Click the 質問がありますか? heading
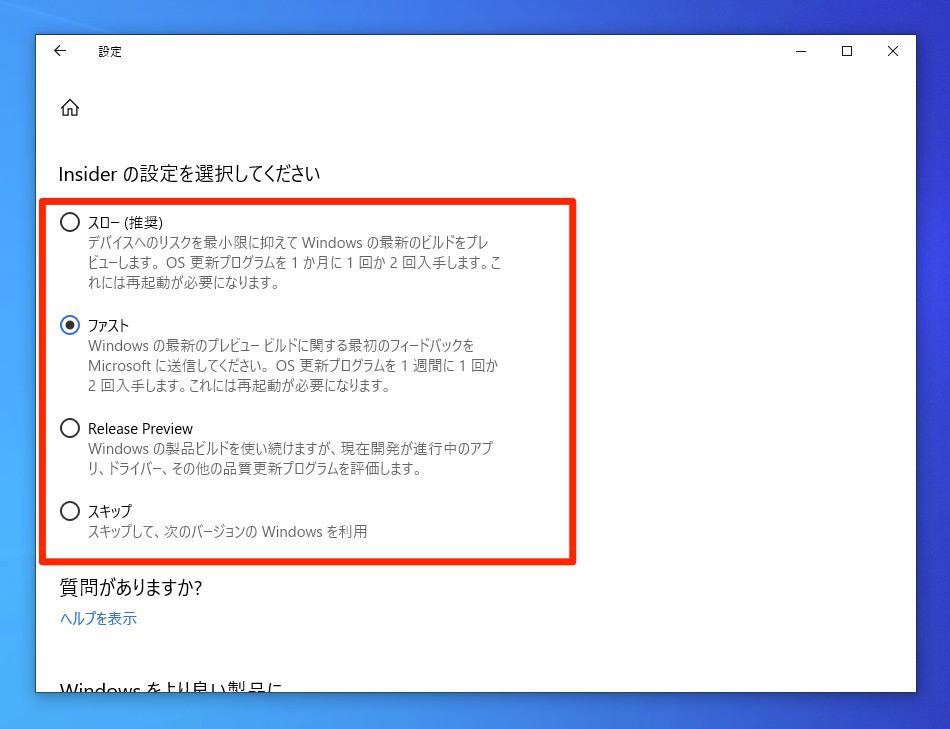The width and height of the screenshot is (950, 729). pyautogui.click(x=130, y=587)
